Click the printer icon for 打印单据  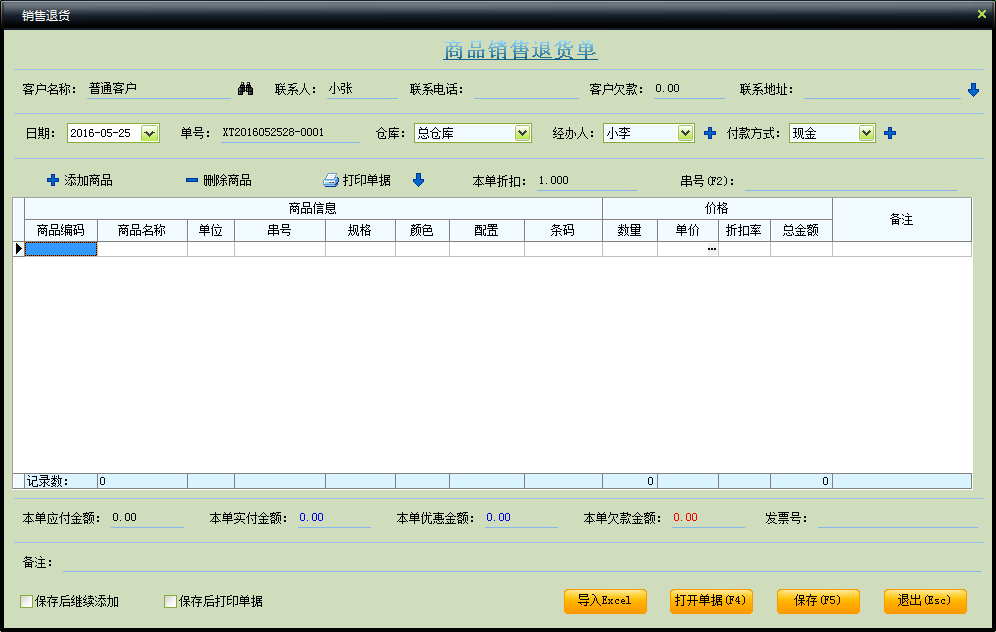pyautogui.click(x=331, y=180)
